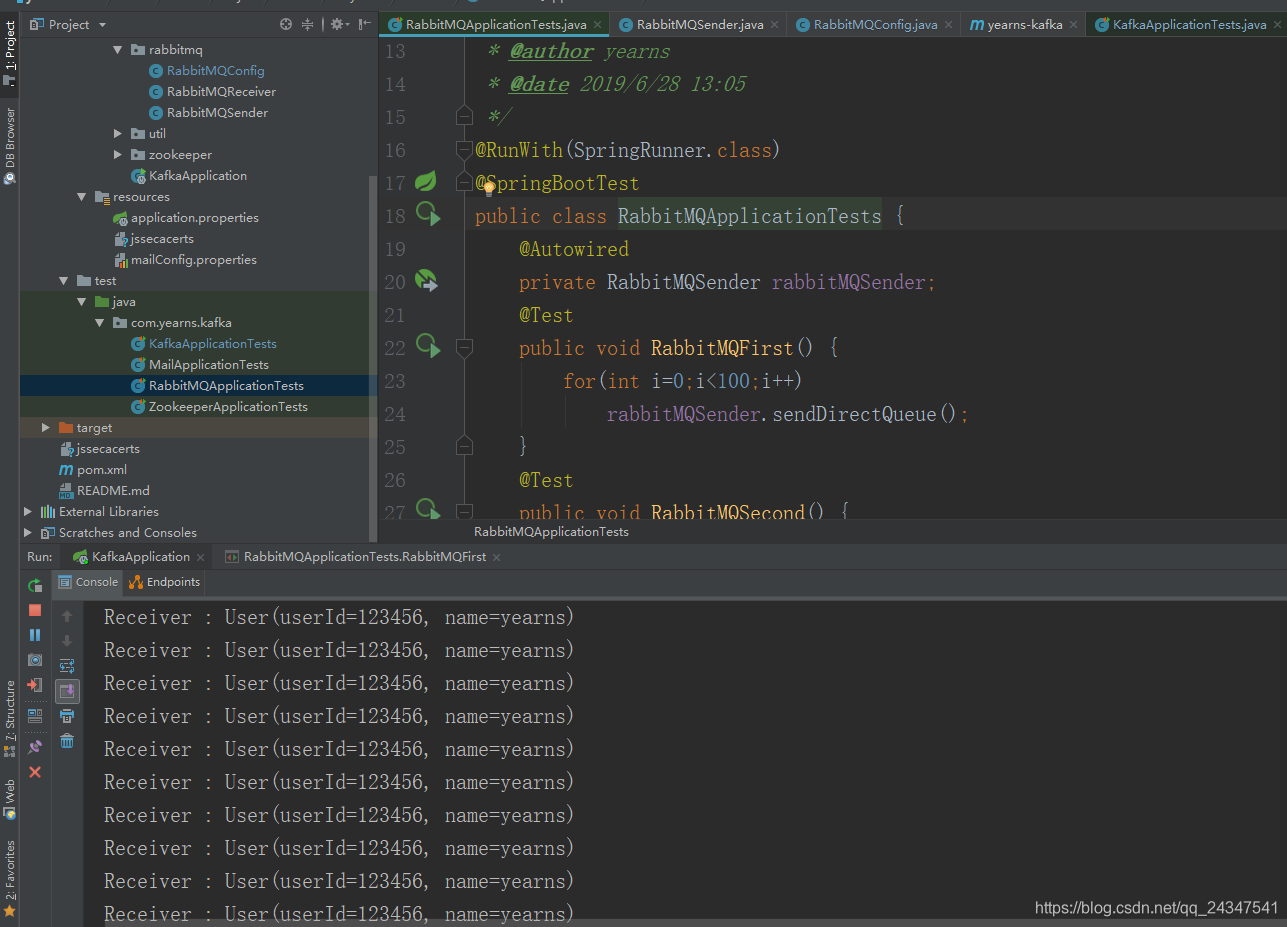Fold the @RunWith annotation block on line 16
This screenshot has width=1287, height=927.
click(463, 150)
